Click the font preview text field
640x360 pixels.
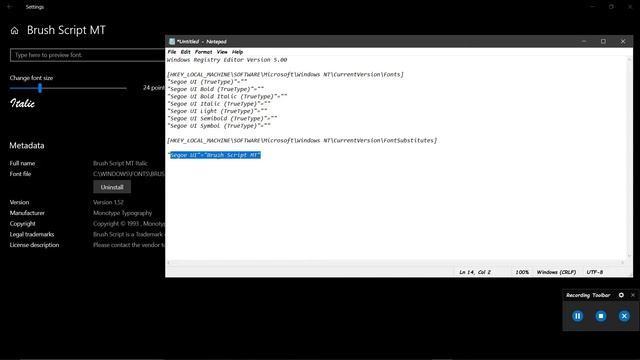(87, 55)
